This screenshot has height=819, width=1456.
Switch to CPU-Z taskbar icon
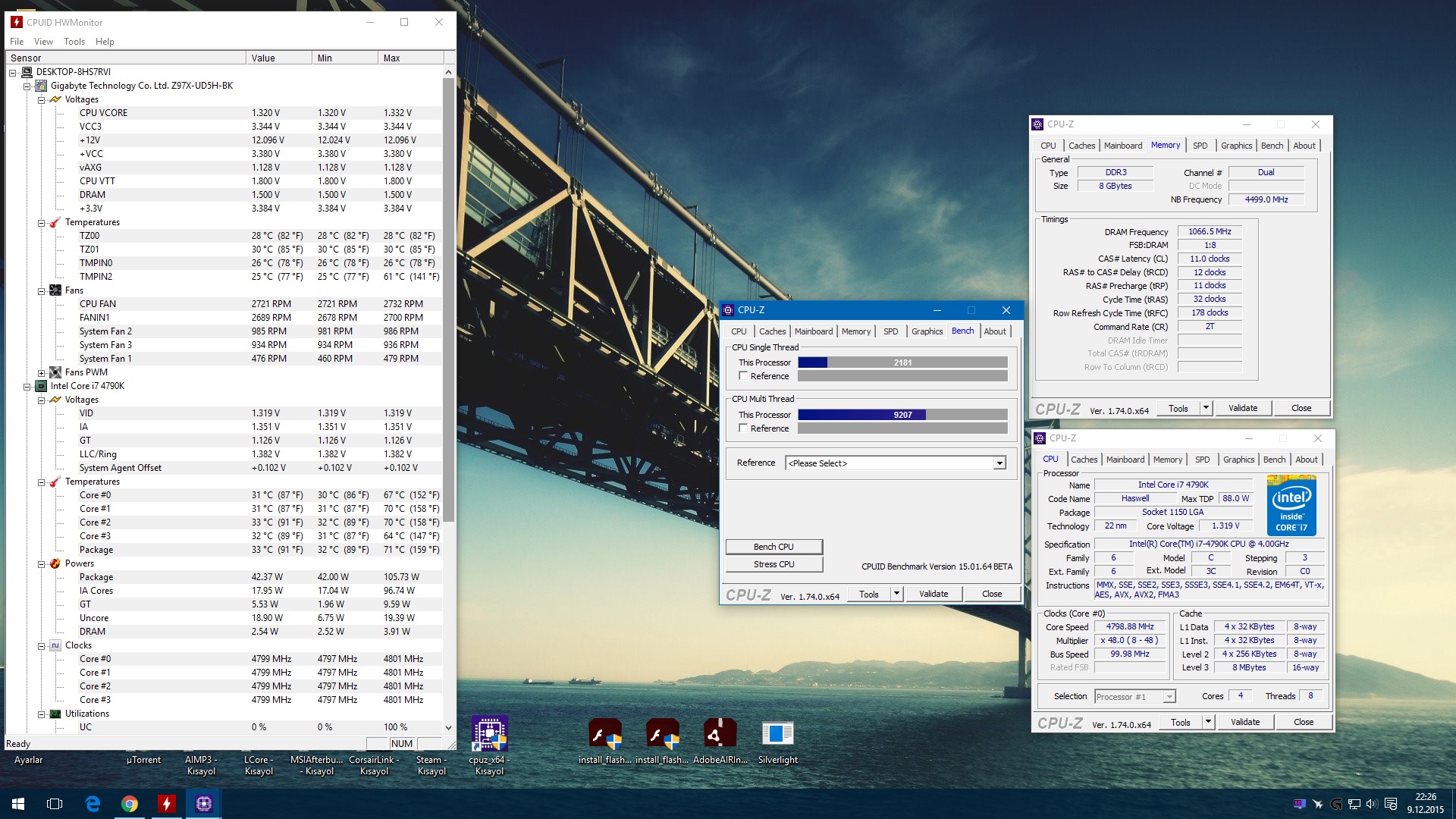tap(204, 804)
